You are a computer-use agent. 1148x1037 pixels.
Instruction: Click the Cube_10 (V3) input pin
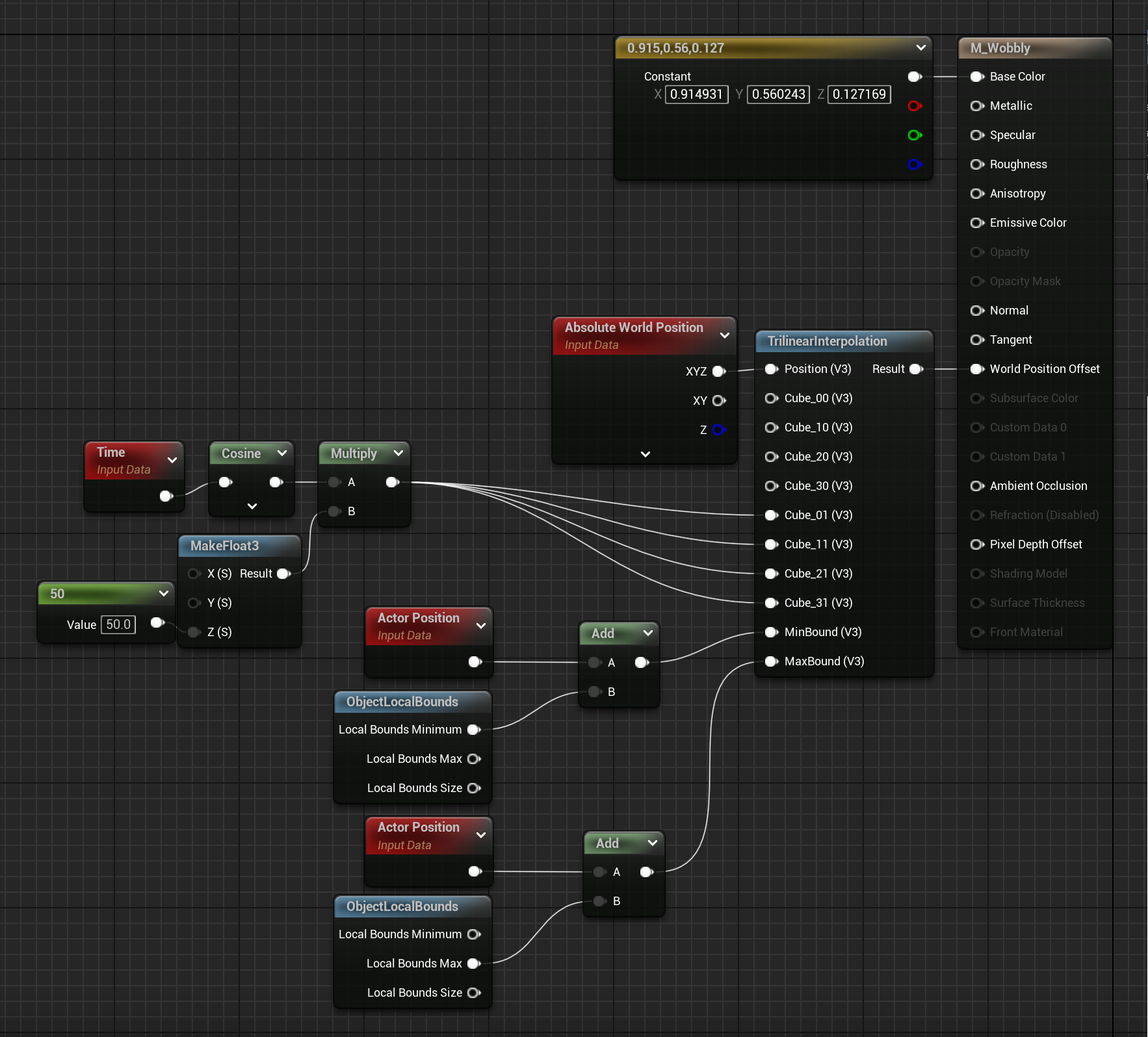pyautogui.click(x=772, y=428)
